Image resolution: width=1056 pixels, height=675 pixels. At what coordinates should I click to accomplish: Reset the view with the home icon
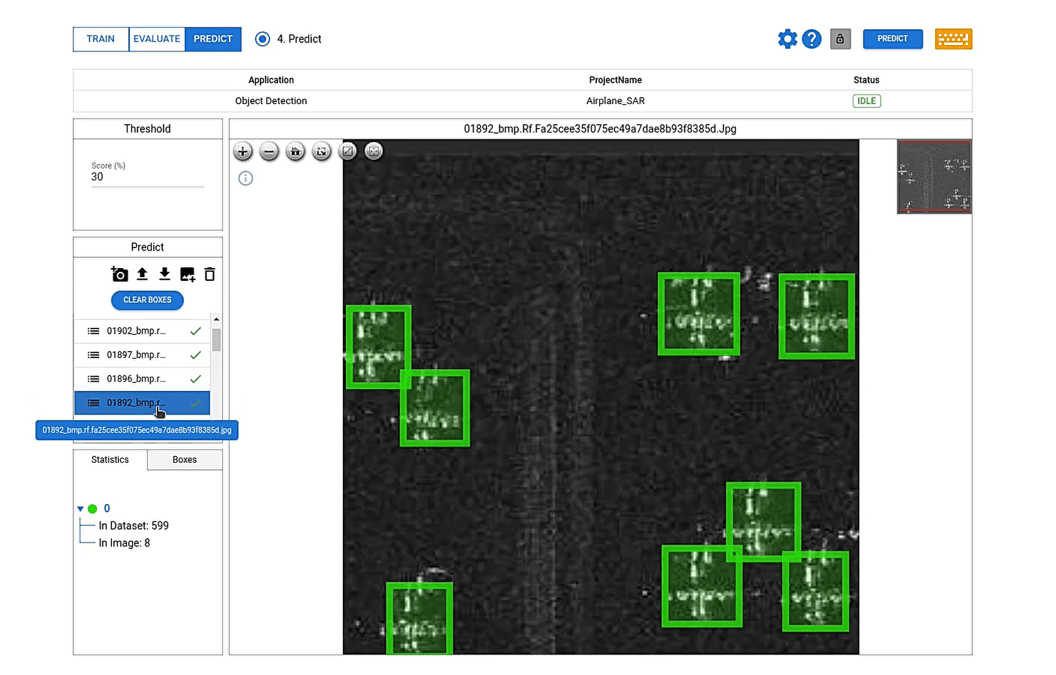(294, 151)
